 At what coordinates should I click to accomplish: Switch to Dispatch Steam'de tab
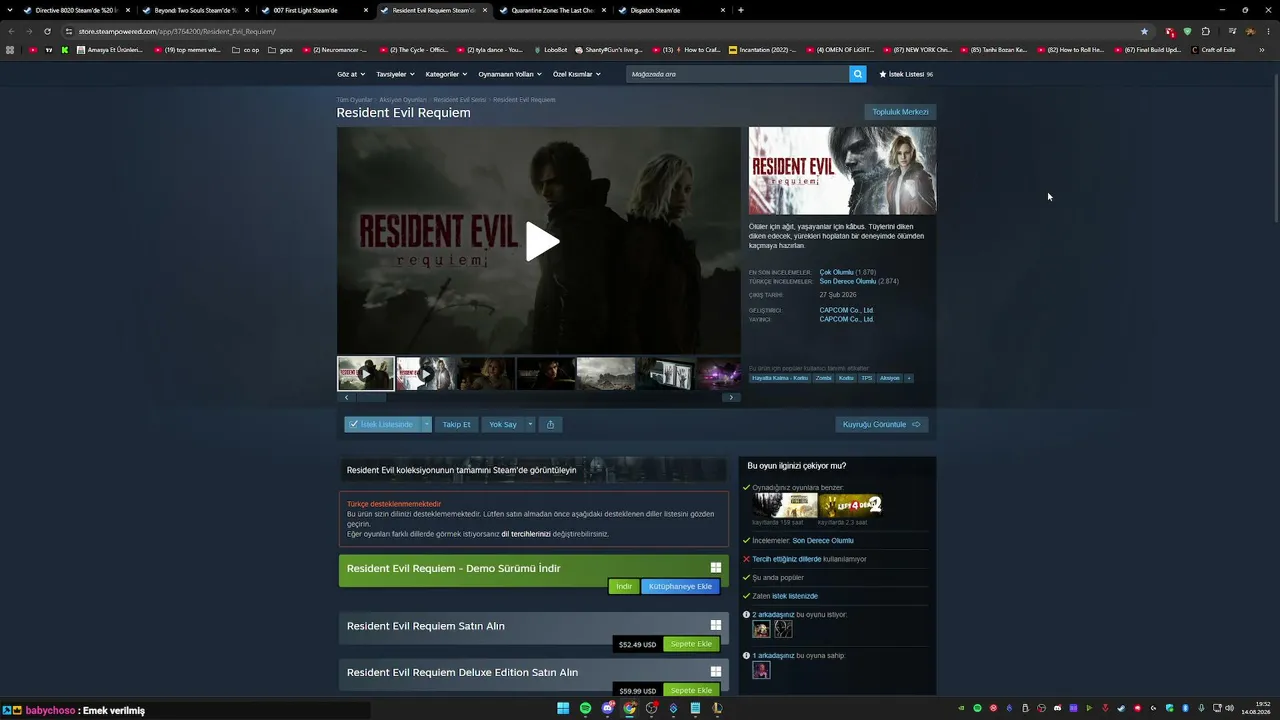point(672,10)
